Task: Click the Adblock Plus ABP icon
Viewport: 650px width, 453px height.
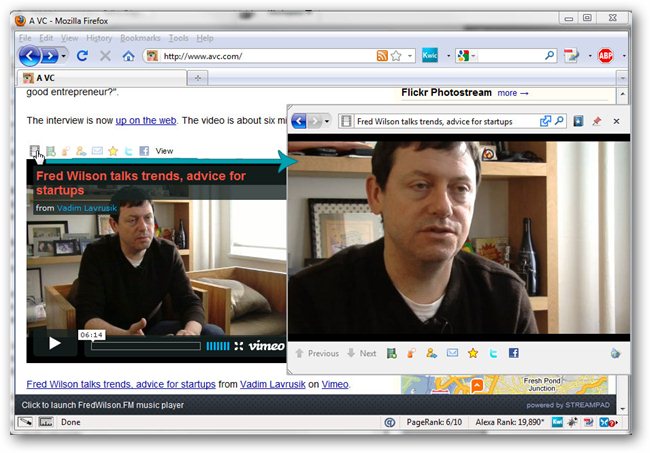Action: (x=606, y=56)
